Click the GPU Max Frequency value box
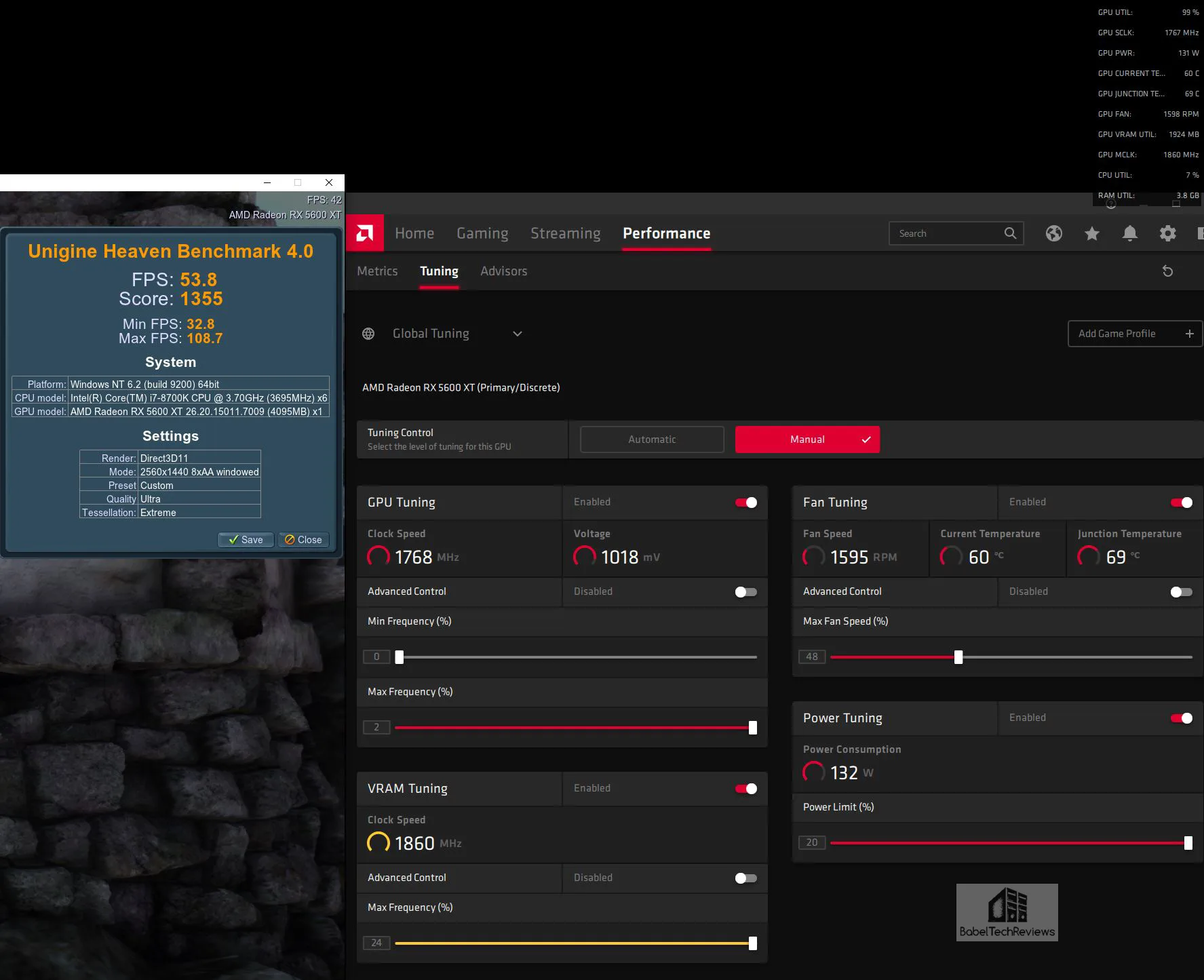Viewport: 1204px width, 980px height. tap(376, 727)
